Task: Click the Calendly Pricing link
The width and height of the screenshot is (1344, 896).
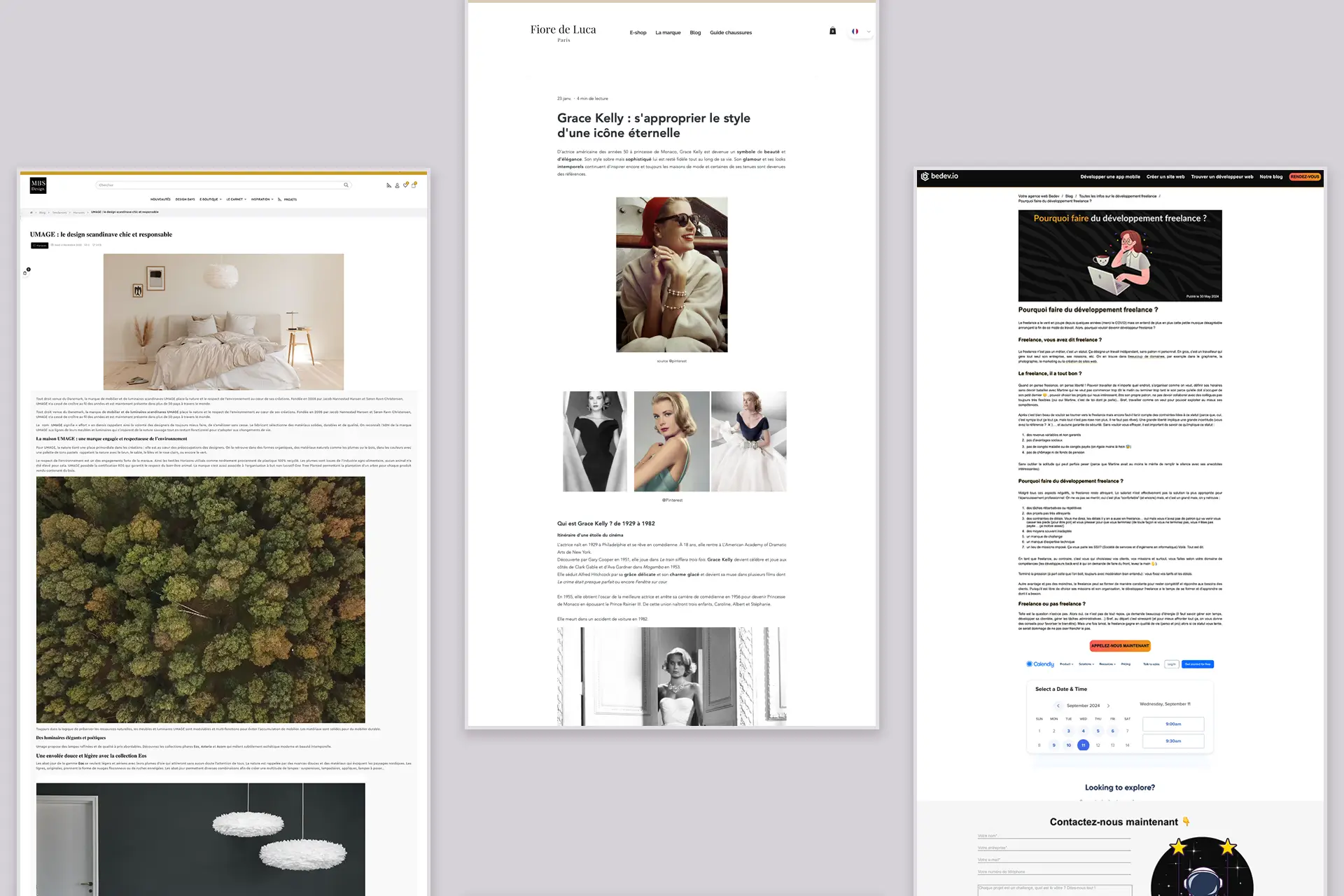Action: click(x=1126, y=664)
